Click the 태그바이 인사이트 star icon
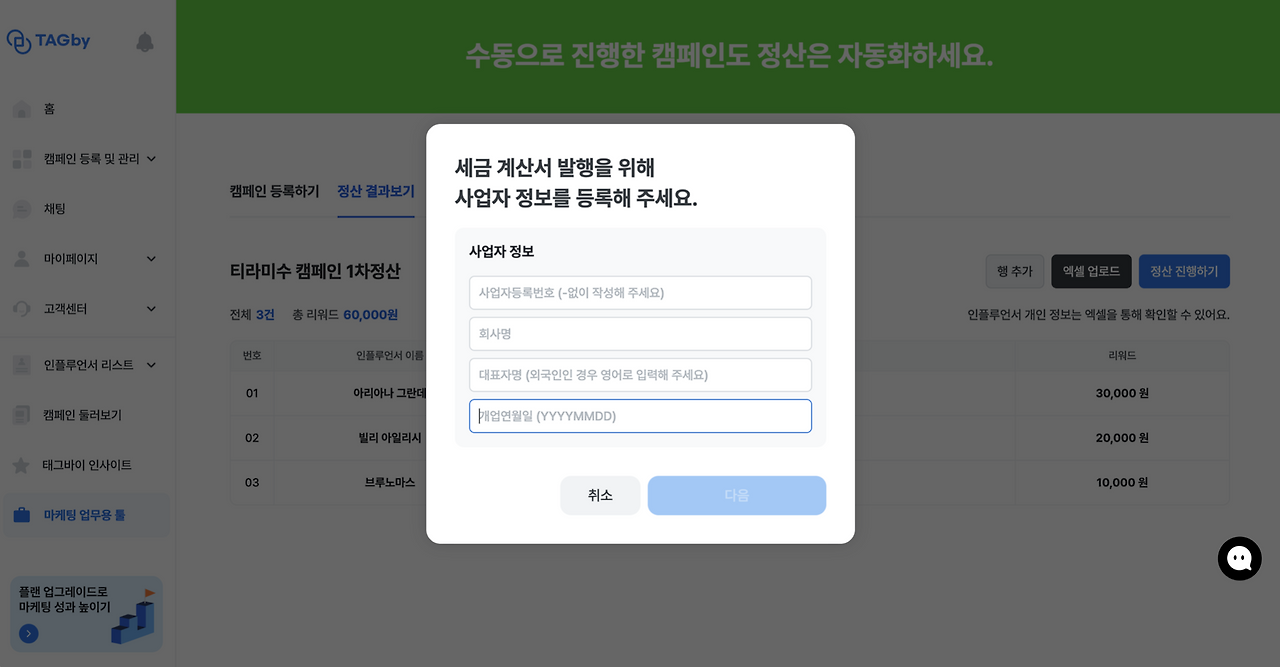Viewport: 1280px width, 667px height. tap(22, 464)
